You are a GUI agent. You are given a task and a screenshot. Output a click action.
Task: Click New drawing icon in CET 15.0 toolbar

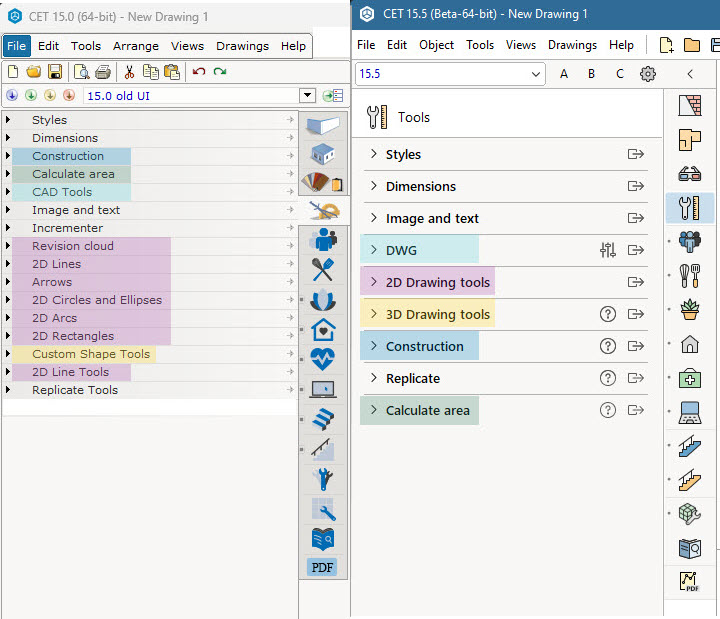pyautogui.click(x=13, y=72)
